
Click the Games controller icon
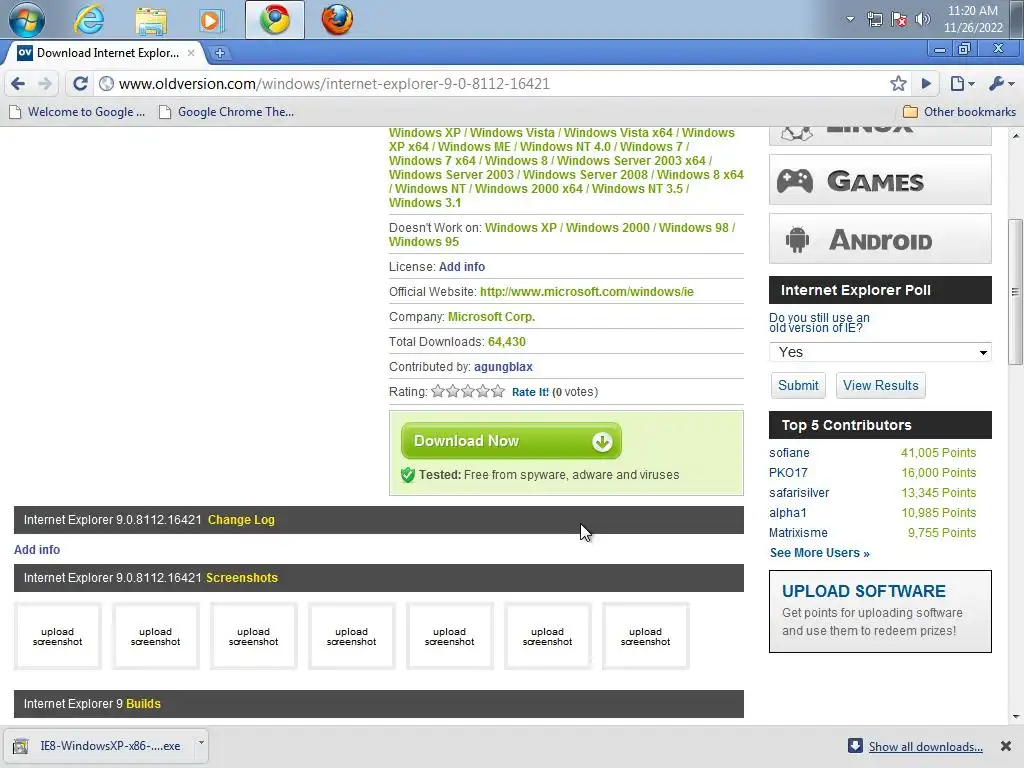tap(795, 180)
